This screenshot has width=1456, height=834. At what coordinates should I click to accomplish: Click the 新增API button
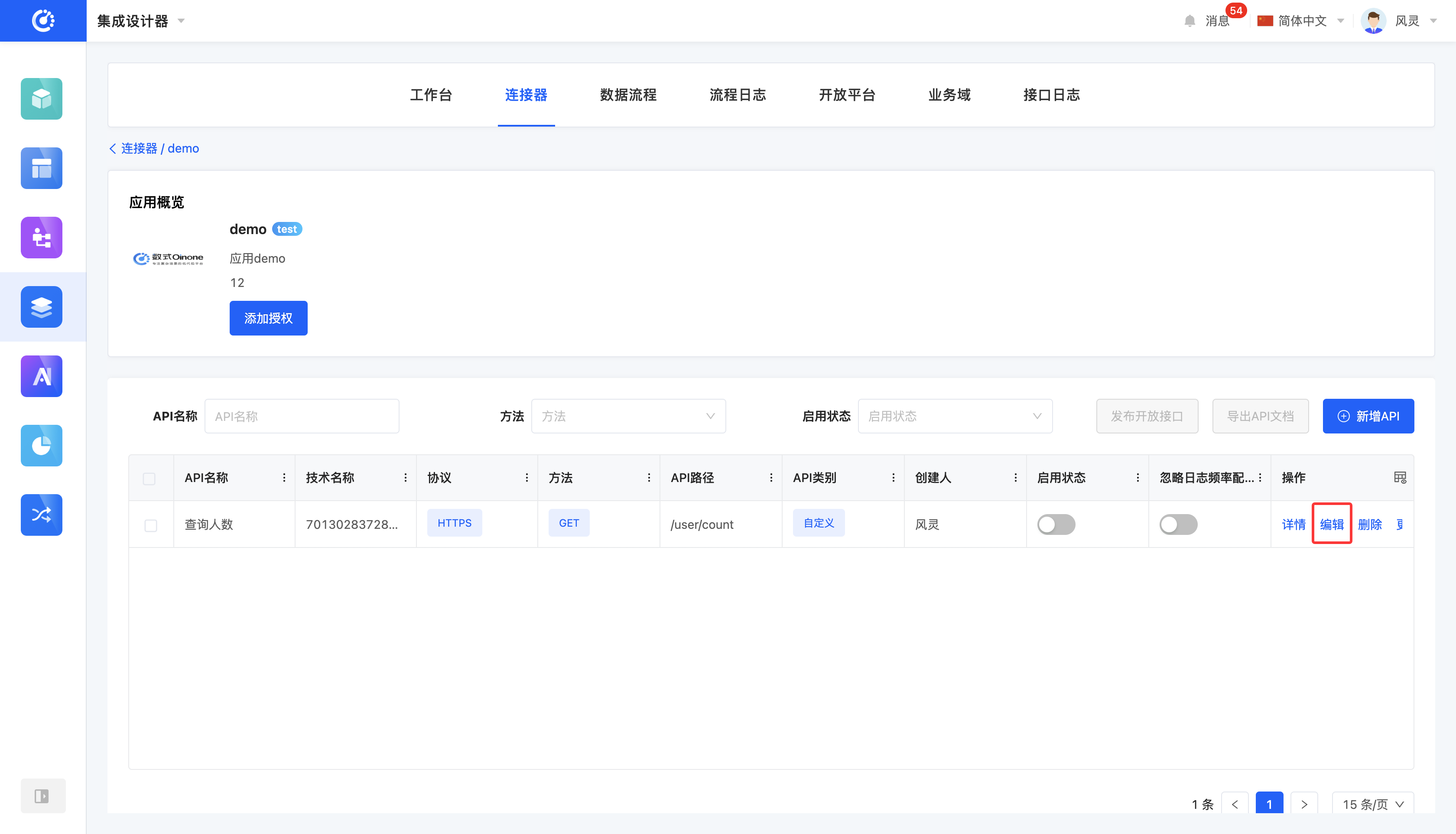click(1368, 417)
